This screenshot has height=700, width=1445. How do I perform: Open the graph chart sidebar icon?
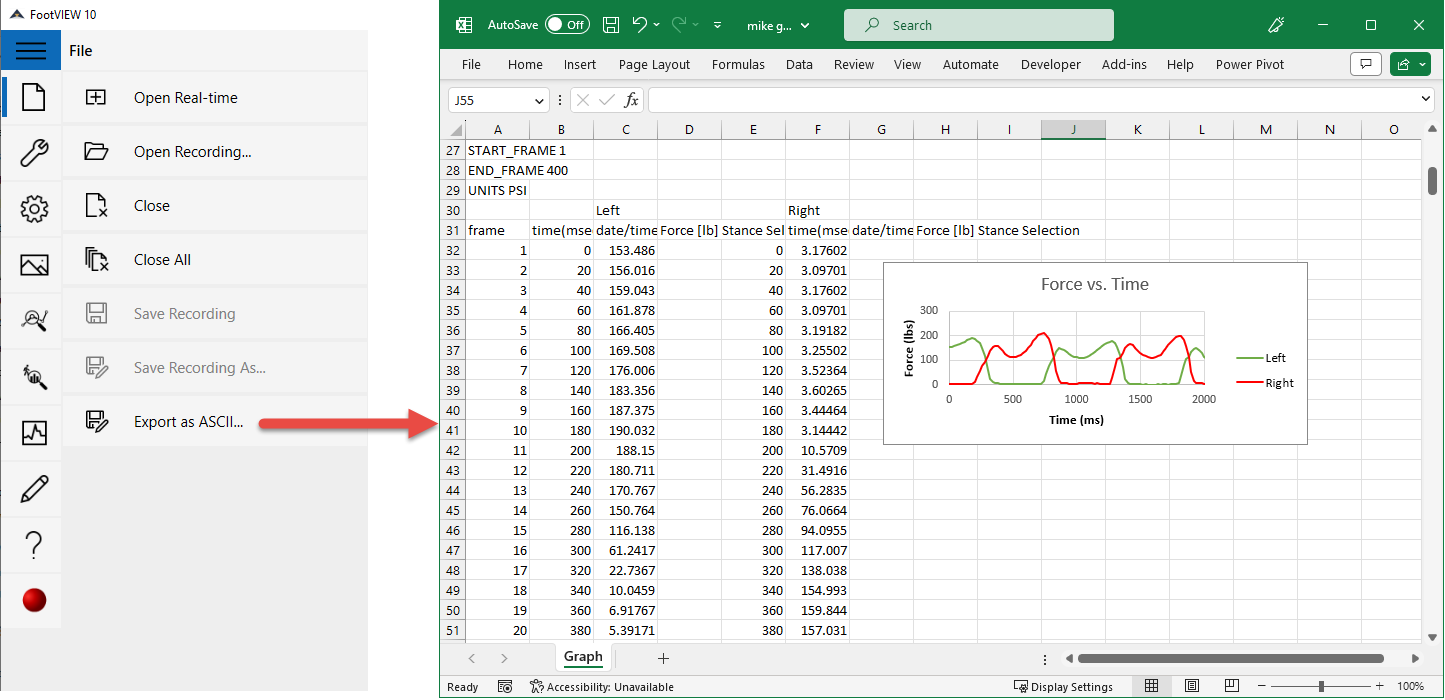tap(34, 433)
